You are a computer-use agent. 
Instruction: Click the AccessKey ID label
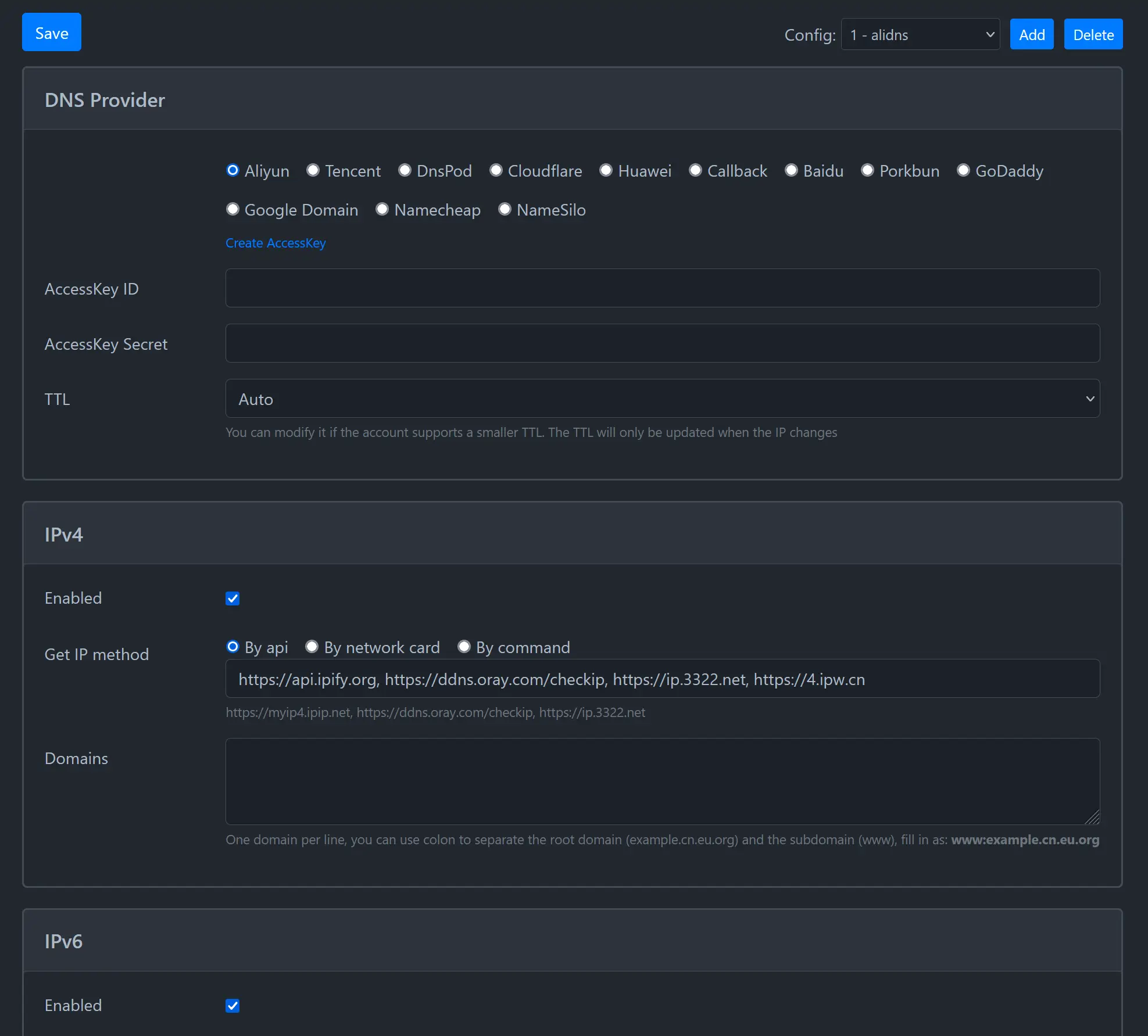tap(91, 289)
